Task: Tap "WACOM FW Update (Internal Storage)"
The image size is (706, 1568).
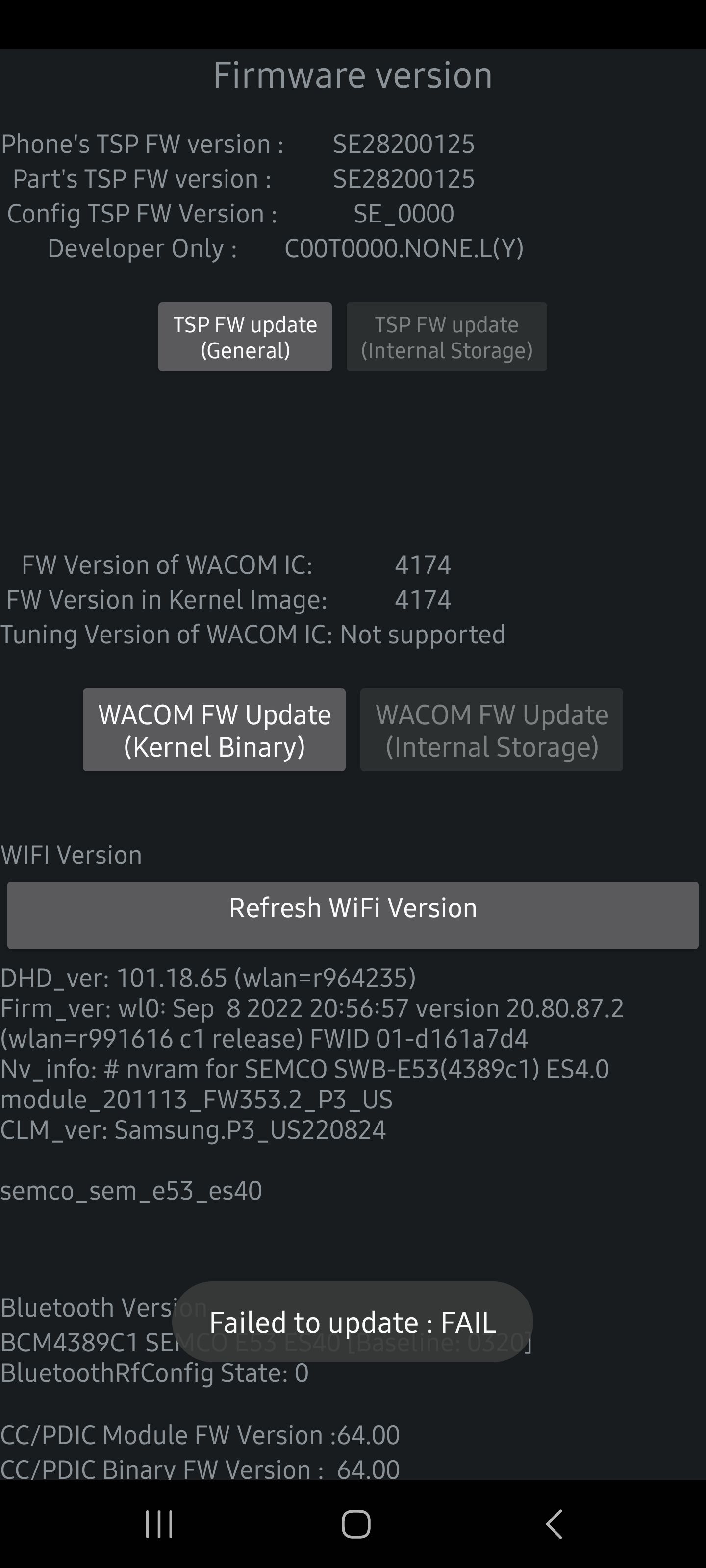Action: [x=491, y=729]
